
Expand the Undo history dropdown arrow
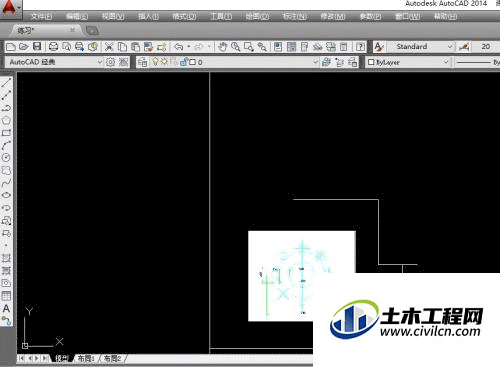pos(189,47)
